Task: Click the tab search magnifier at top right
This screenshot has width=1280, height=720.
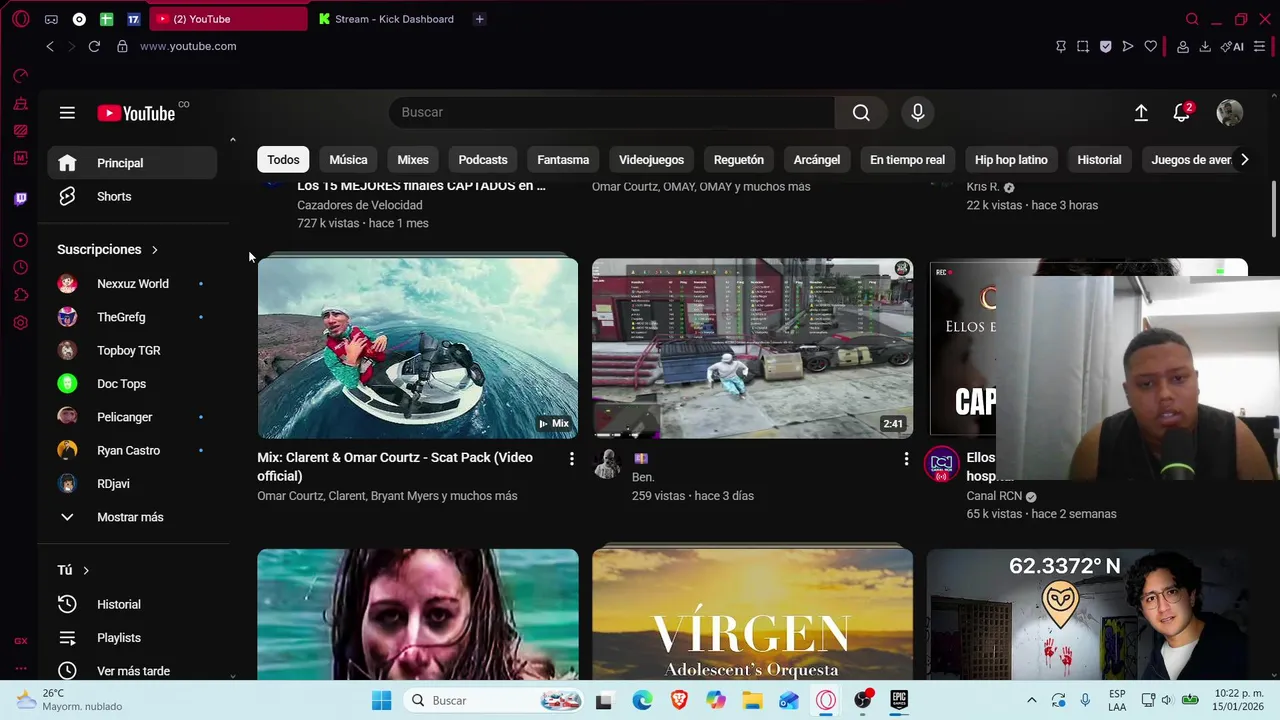Action: (1192, 19)
